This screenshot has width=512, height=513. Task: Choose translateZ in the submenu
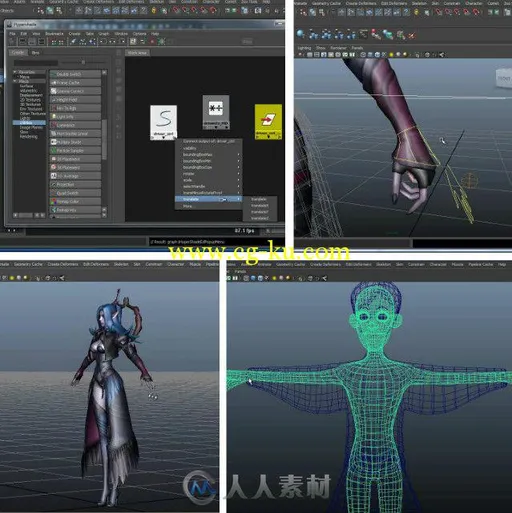pyautogui.click(x=260, y=218)
